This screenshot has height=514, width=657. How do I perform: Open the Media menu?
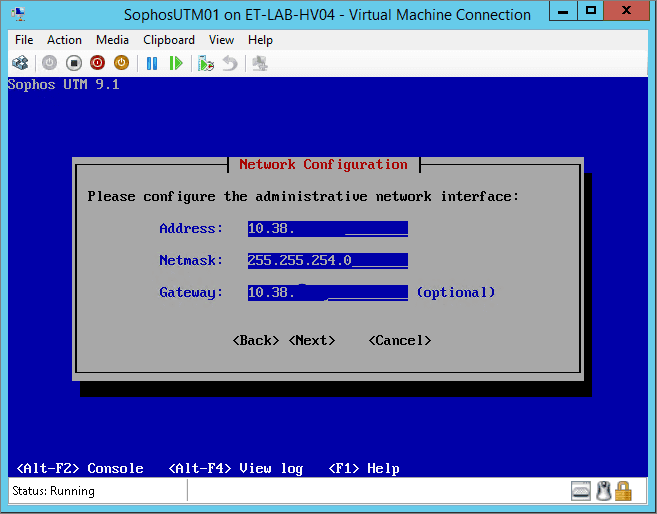click(112, 40)
